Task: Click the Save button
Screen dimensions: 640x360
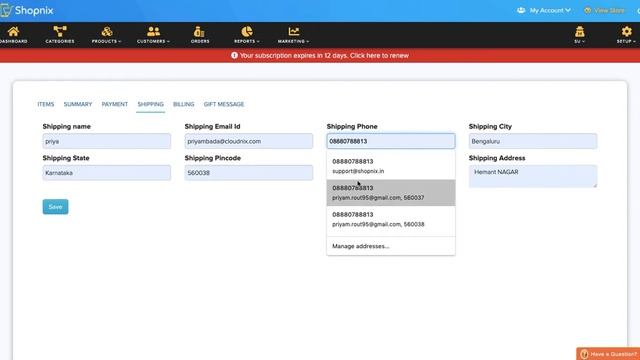Action: coord(56,207)
